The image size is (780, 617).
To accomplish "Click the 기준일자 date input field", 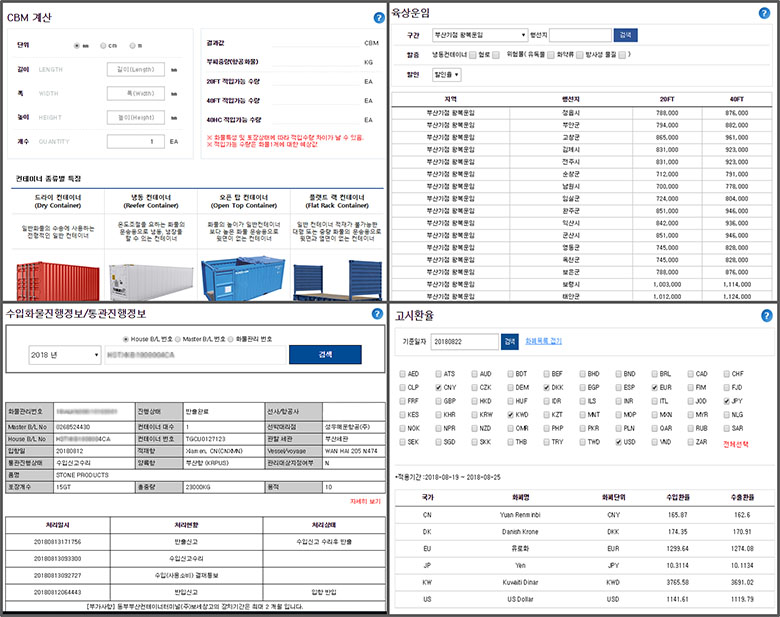I will [x=464, y=341].
